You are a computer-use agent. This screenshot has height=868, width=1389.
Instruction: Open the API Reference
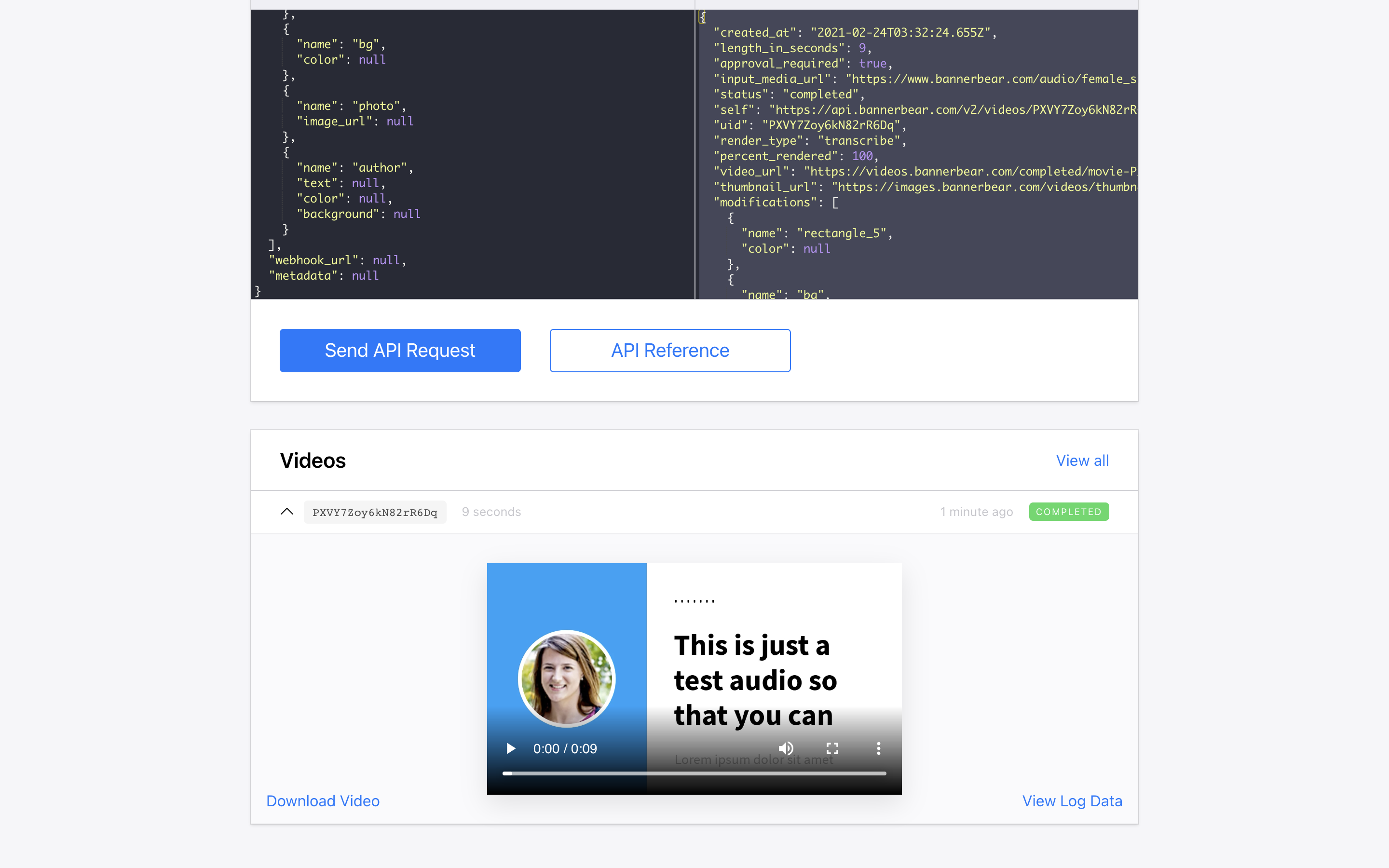670,350
